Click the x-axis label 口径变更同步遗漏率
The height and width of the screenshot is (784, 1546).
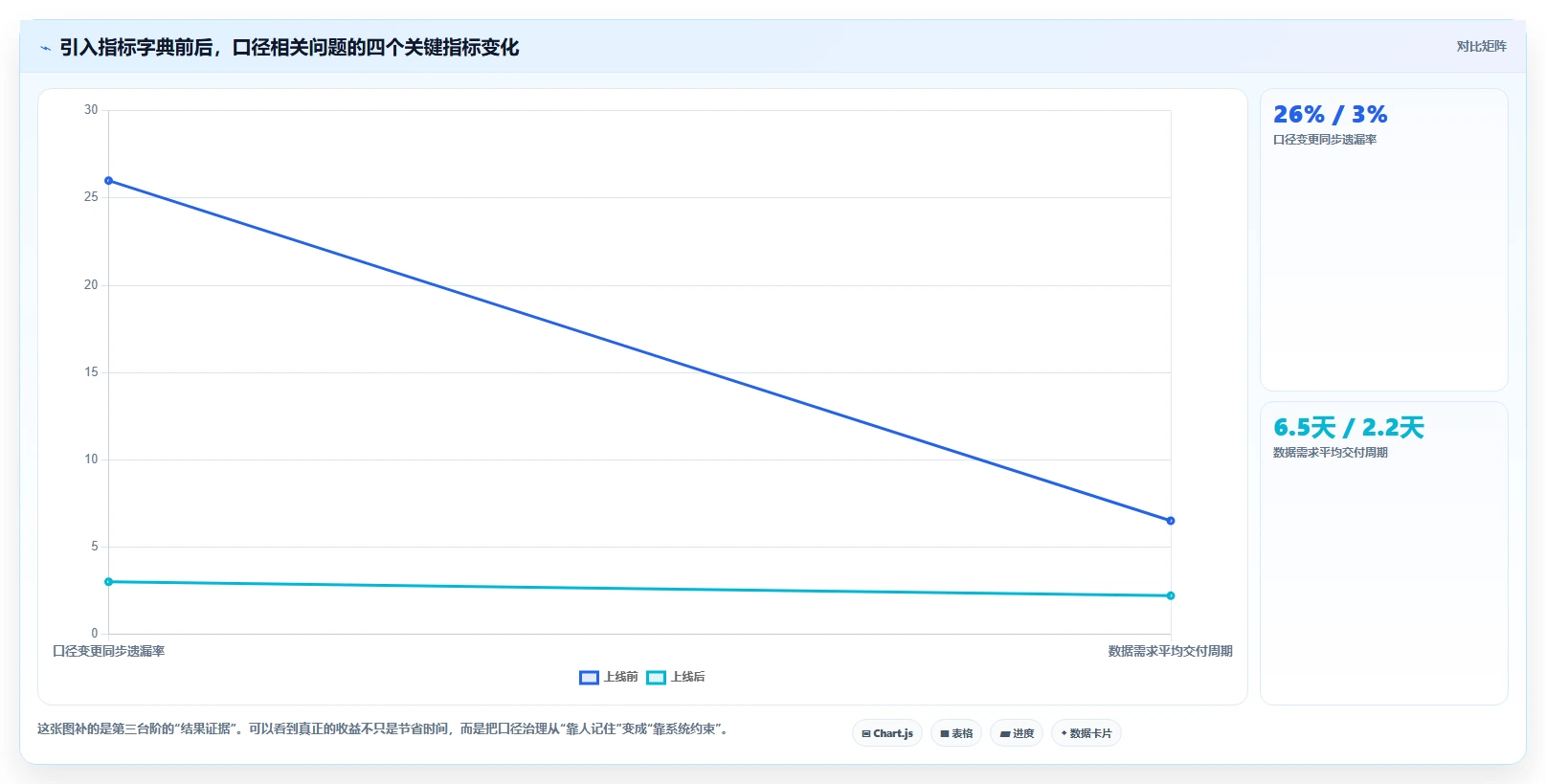pyautogui.click(x=108, y=651)
